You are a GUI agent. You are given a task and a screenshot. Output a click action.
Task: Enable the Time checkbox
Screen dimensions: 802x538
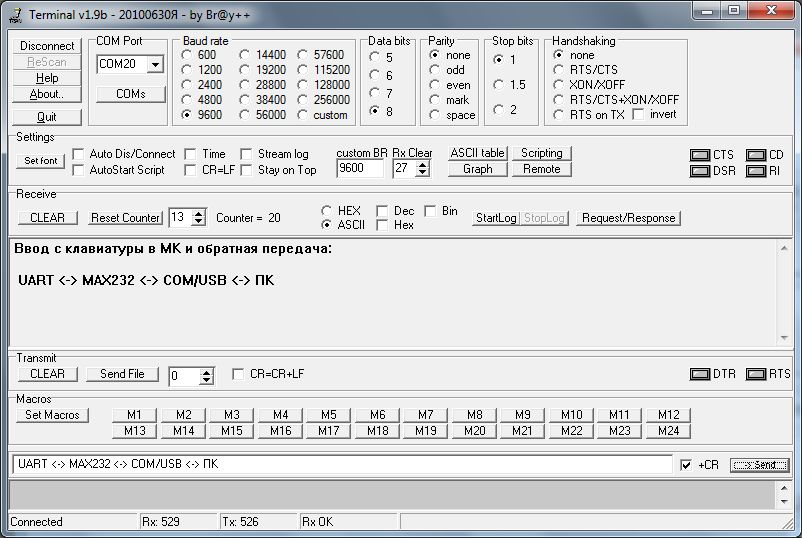190,154
